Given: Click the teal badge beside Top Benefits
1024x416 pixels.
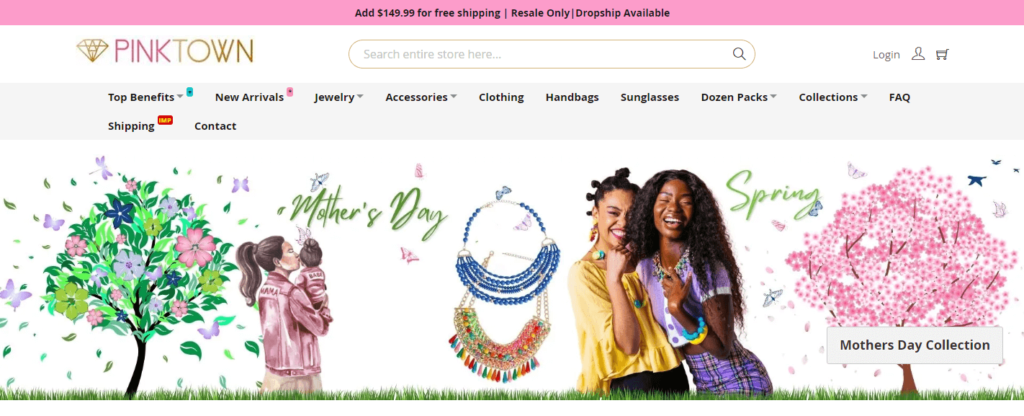Looking at the screenshot, I should tap(189, 91).
